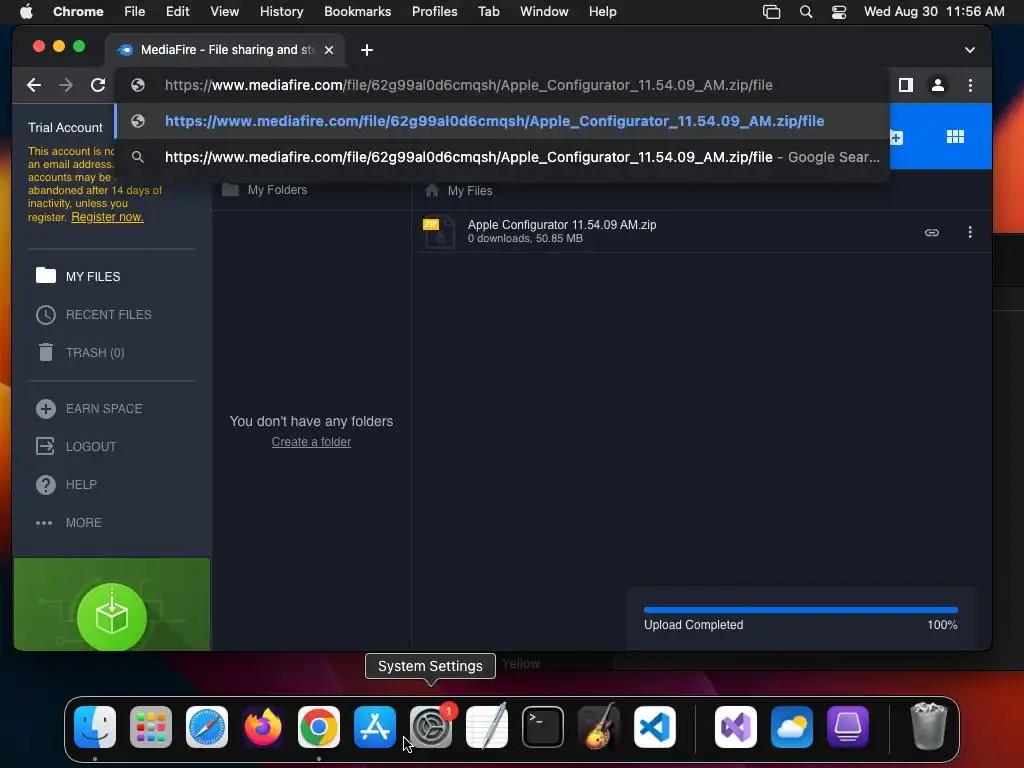Click the Create a folder link
This screenshot has height=768, width=1024.
pos(312,442)
